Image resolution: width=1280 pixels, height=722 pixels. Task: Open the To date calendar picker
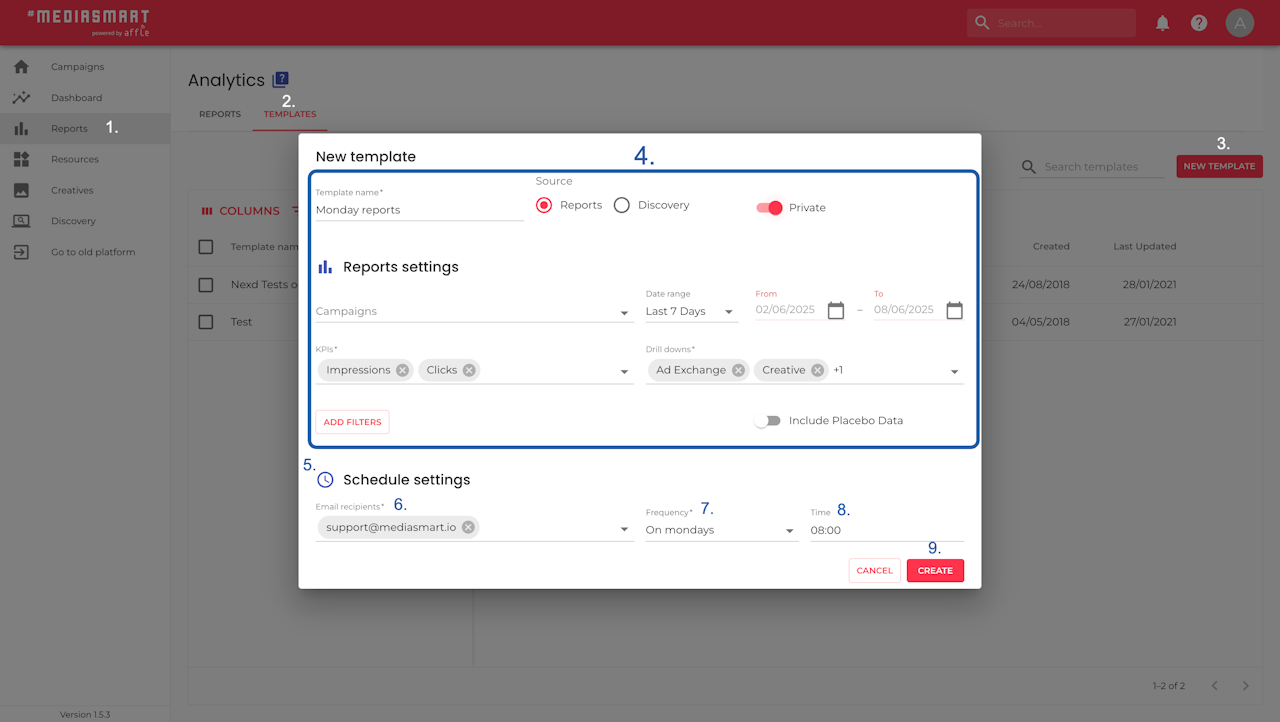pos(954,310)
